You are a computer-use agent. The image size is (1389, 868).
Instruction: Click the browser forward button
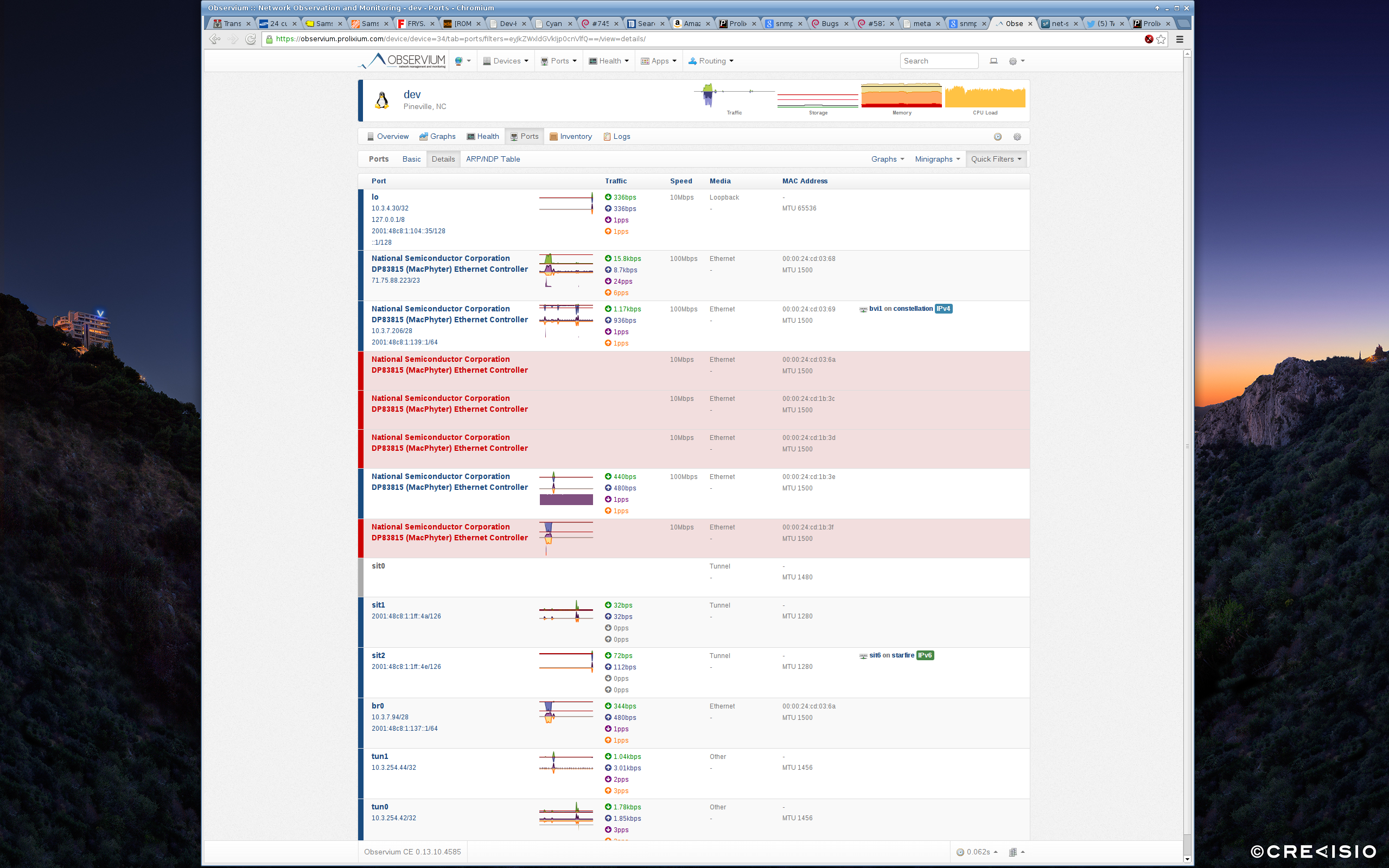pos(233,39)
